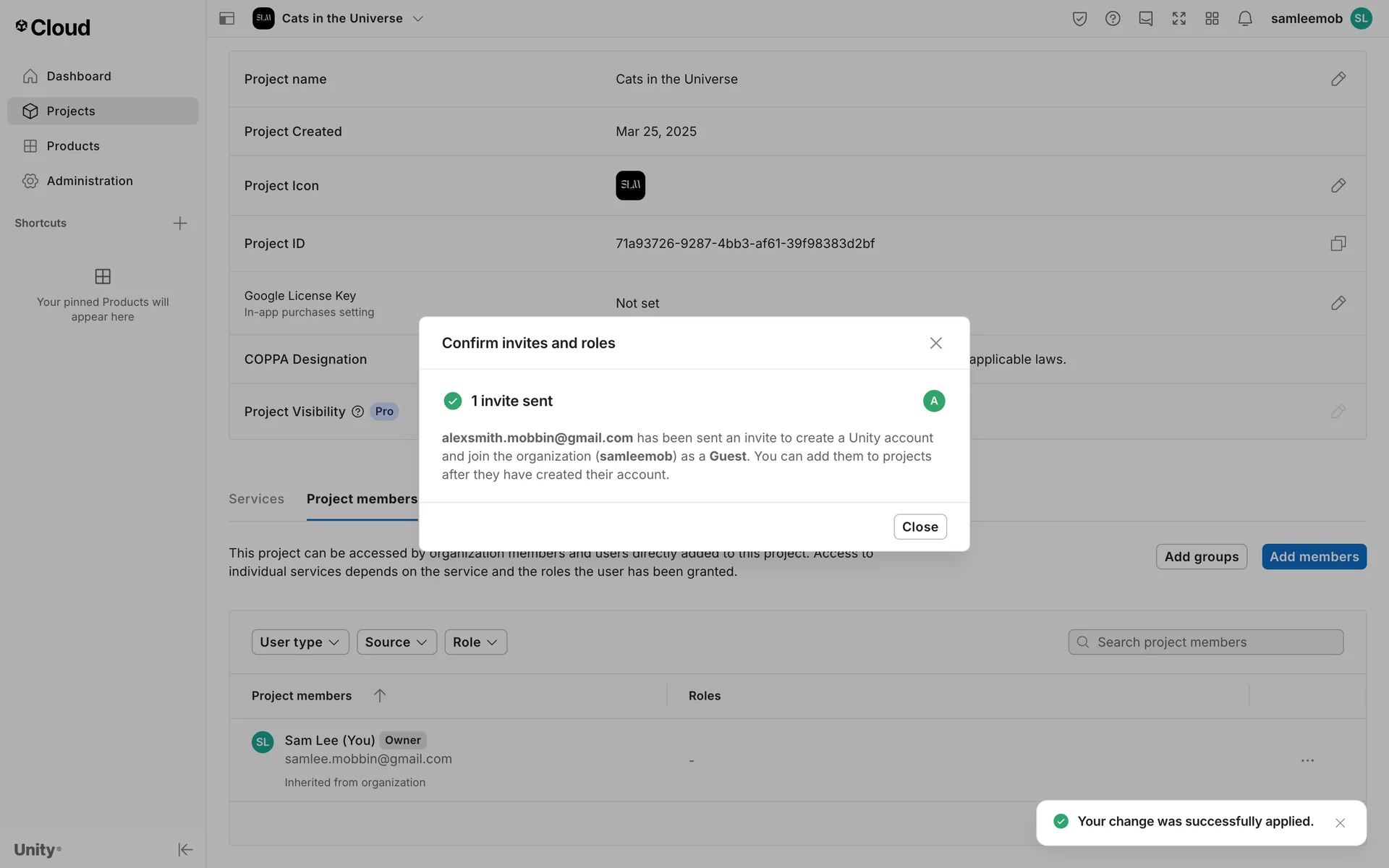Focus the Search project members field
1389x868 pixels.
tap(1215, 642)
